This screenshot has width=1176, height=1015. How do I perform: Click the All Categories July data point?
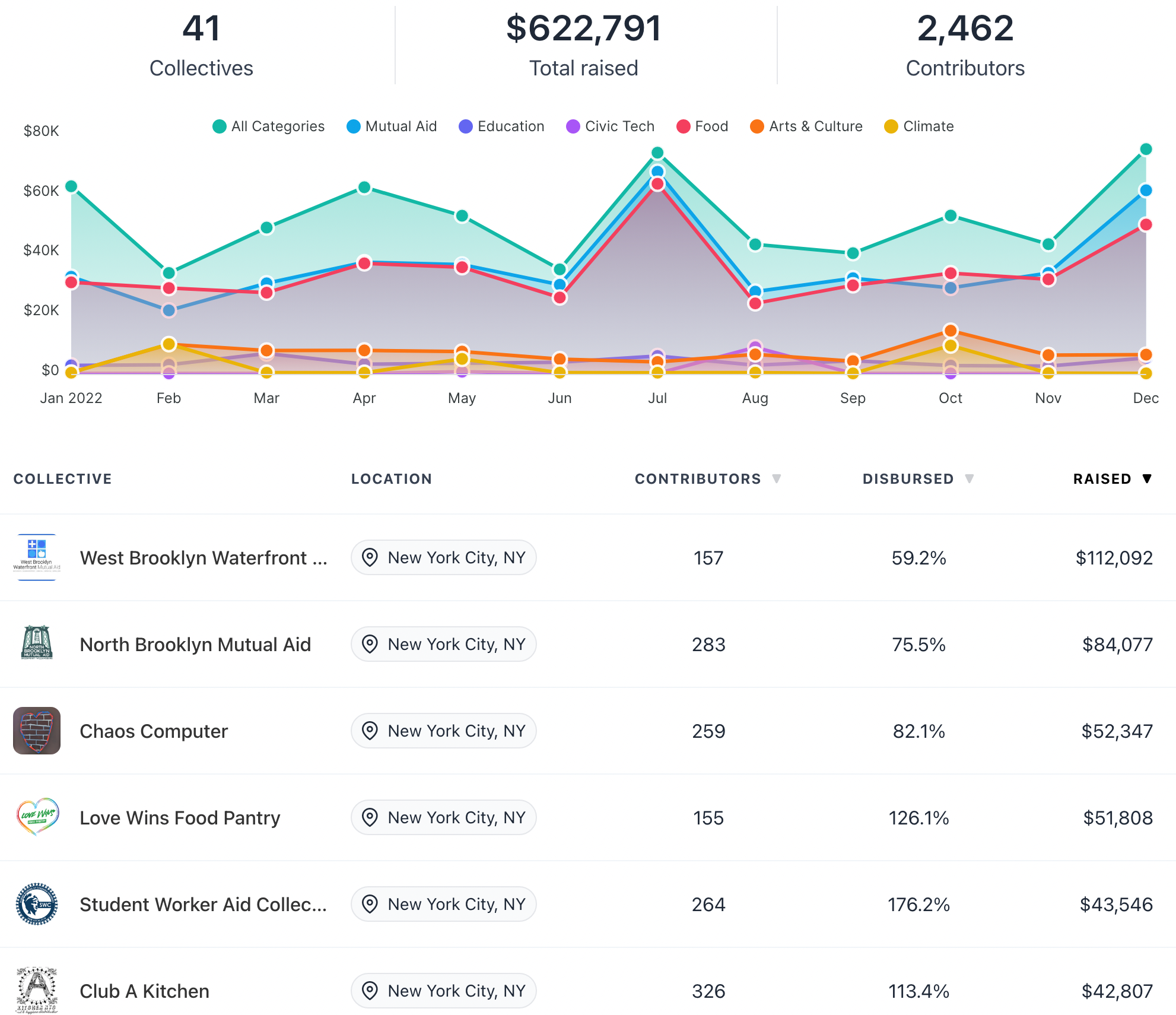click(x=657, y=153)
